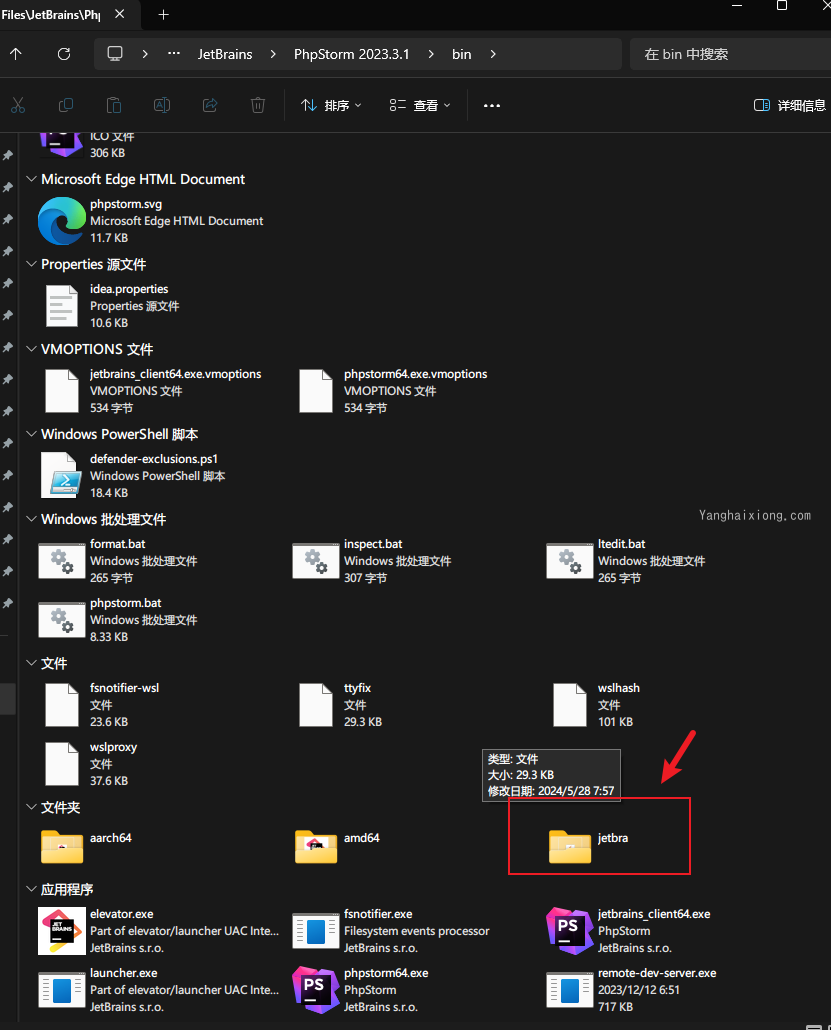The width and height of the screenshot is (831, 1030).
Task: Collapse the Properties 源文件 group
Action: tap(31, 264)
